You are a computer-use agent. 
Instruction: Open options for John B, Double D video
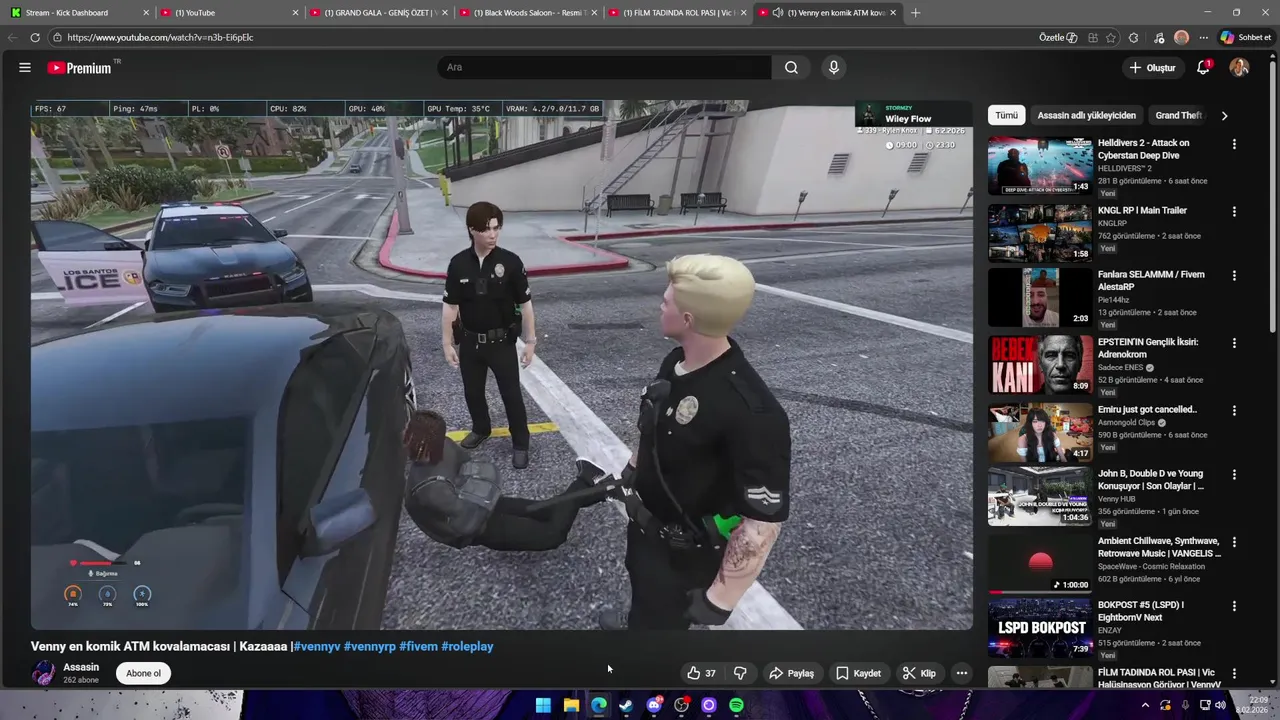pos(1234,475)
